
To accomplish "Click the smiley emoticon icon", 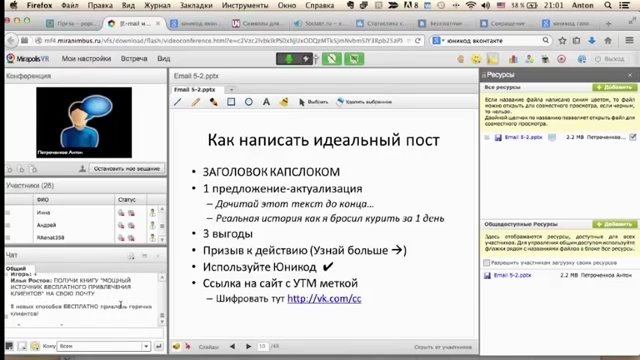I will tap(476, 59).
